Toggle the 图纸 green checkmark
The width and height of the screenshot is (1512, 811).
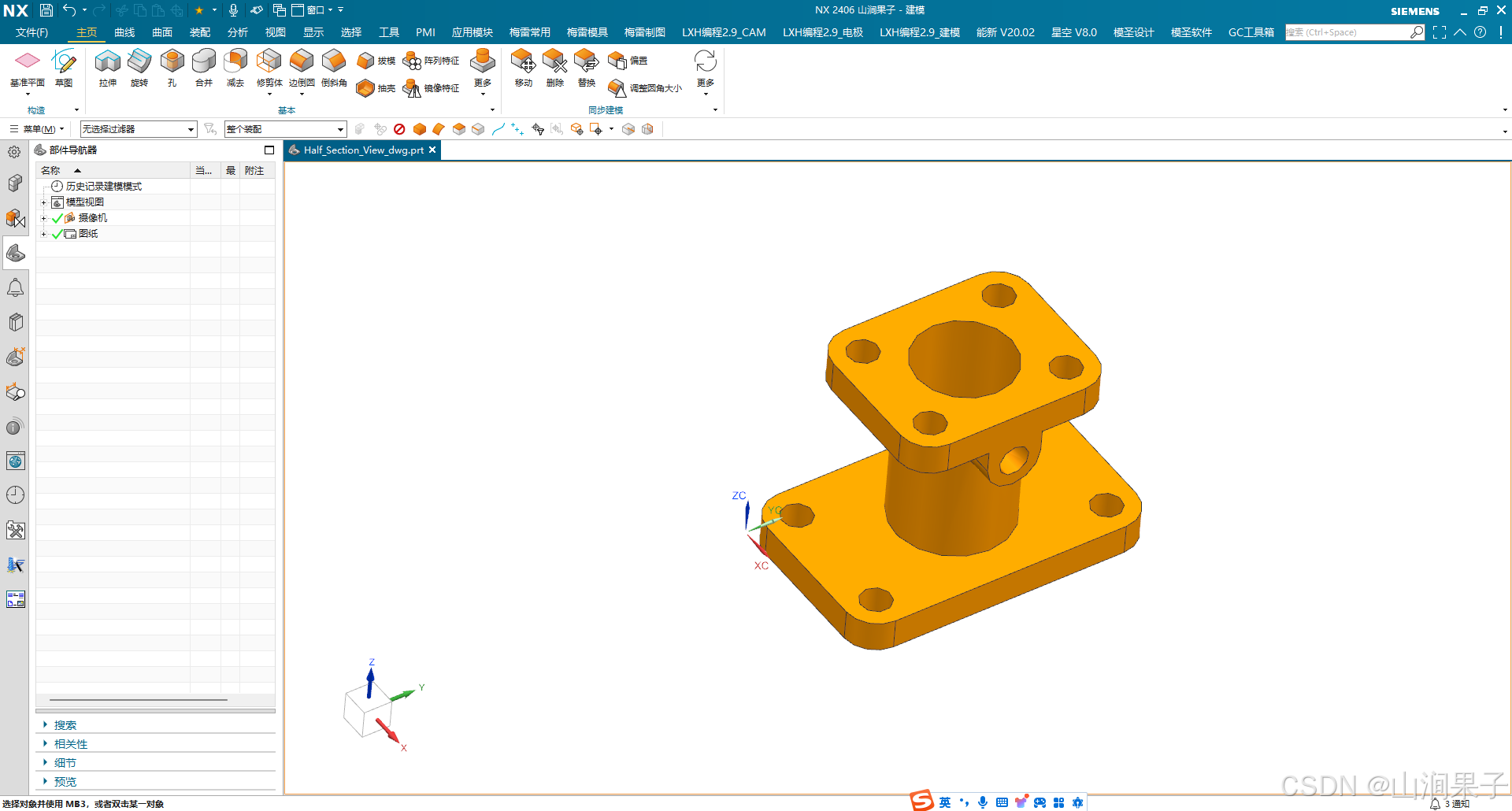tap(57, 234)
